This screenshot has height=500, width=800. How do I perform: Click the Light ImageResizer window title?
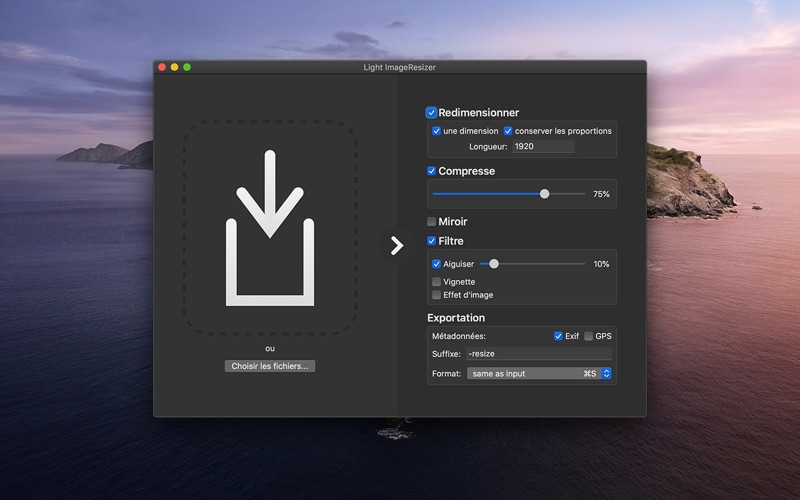pyautogui.click(x=399, y=67)
